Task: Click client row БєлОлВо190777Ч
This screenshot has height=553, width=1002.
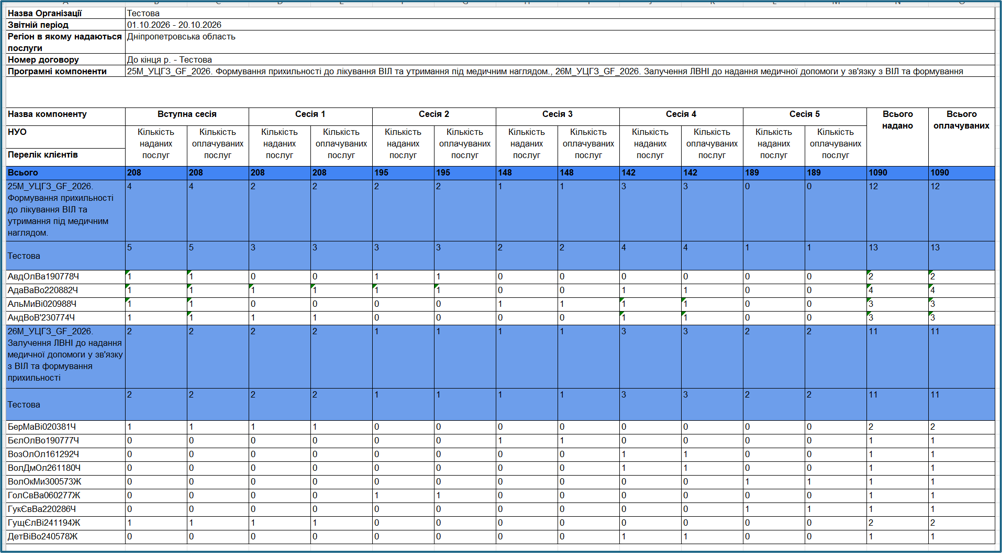Action: pos(66,440)
